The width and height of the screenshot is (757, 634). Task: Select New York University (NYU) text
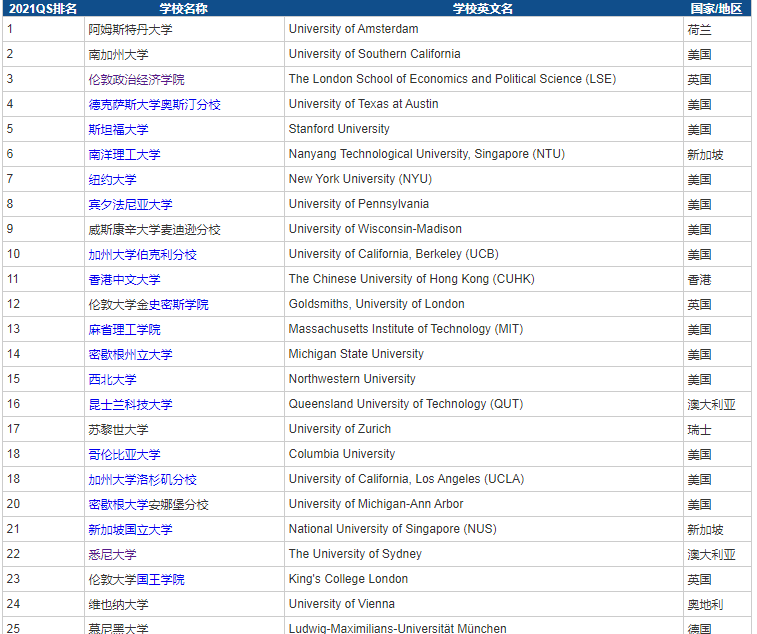pyautogui.click(x=360, y=179)
